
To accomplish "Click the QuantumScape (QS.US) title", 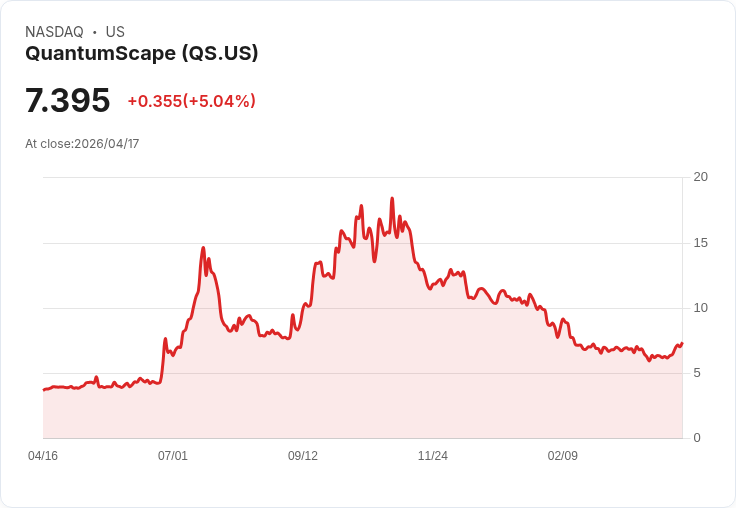I will pyautogui.click(x=142, y=54).
